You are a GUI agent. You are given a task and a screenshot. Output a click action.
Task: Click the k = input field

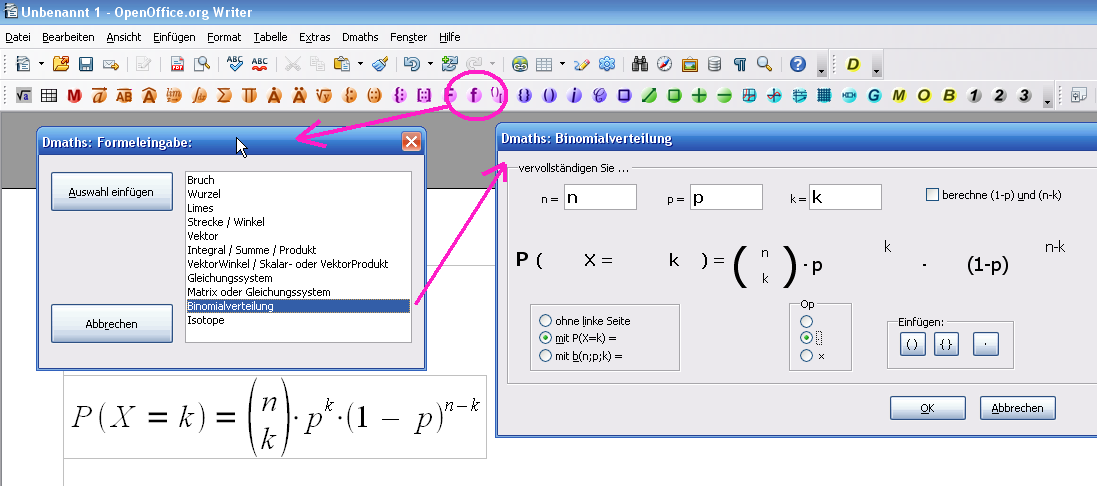845,197
